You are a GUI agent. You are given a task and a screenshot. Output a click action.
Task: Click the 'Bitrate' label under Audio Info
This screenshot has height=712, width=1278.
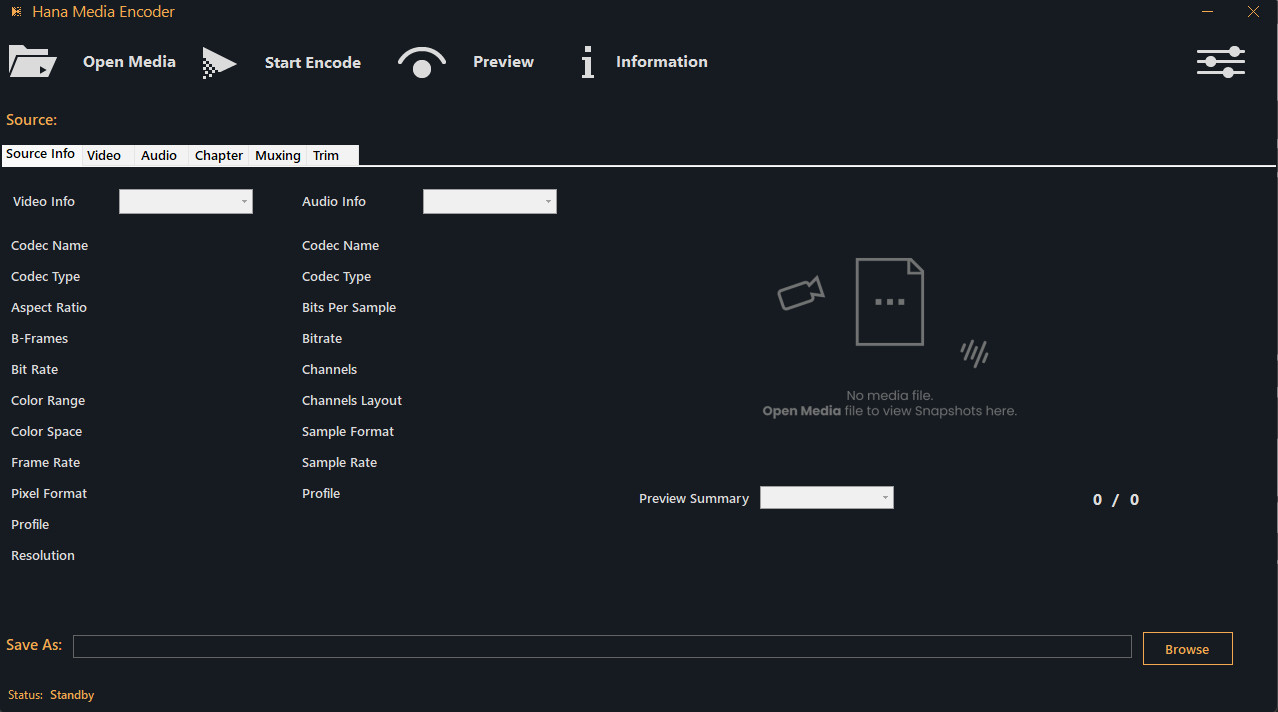pos(322,338)
